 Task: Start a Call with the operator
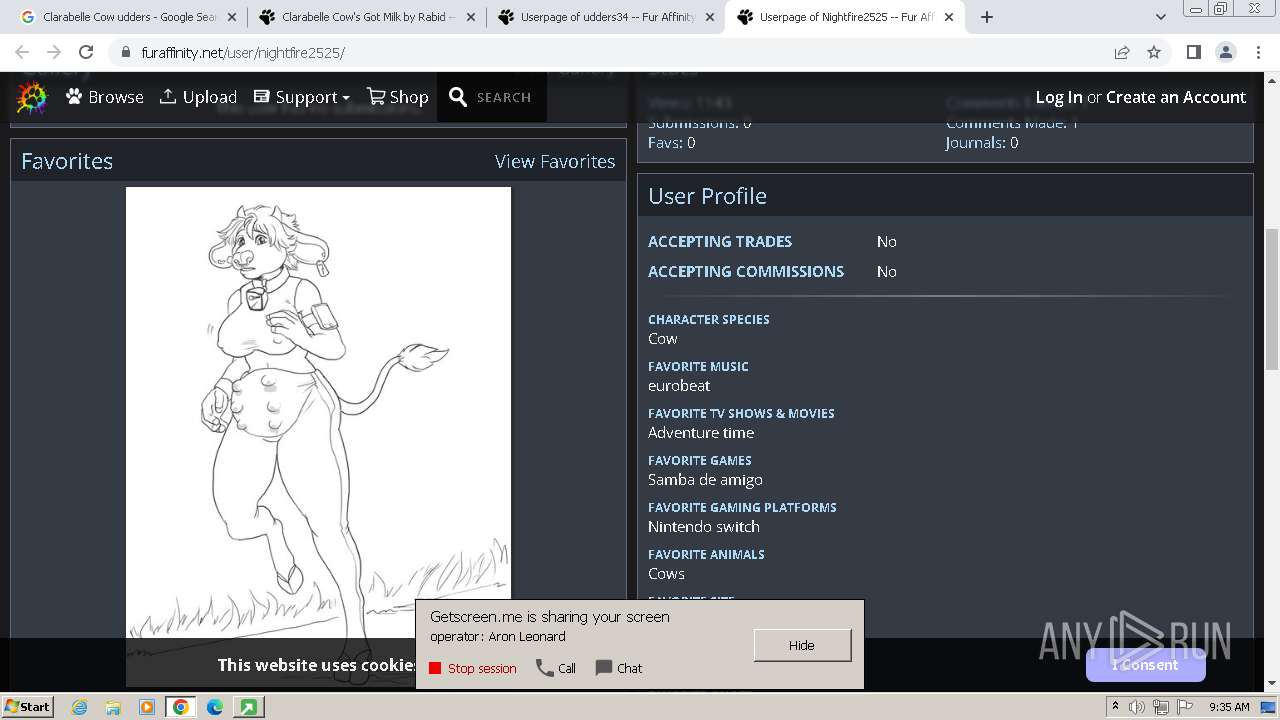point(556,668)
